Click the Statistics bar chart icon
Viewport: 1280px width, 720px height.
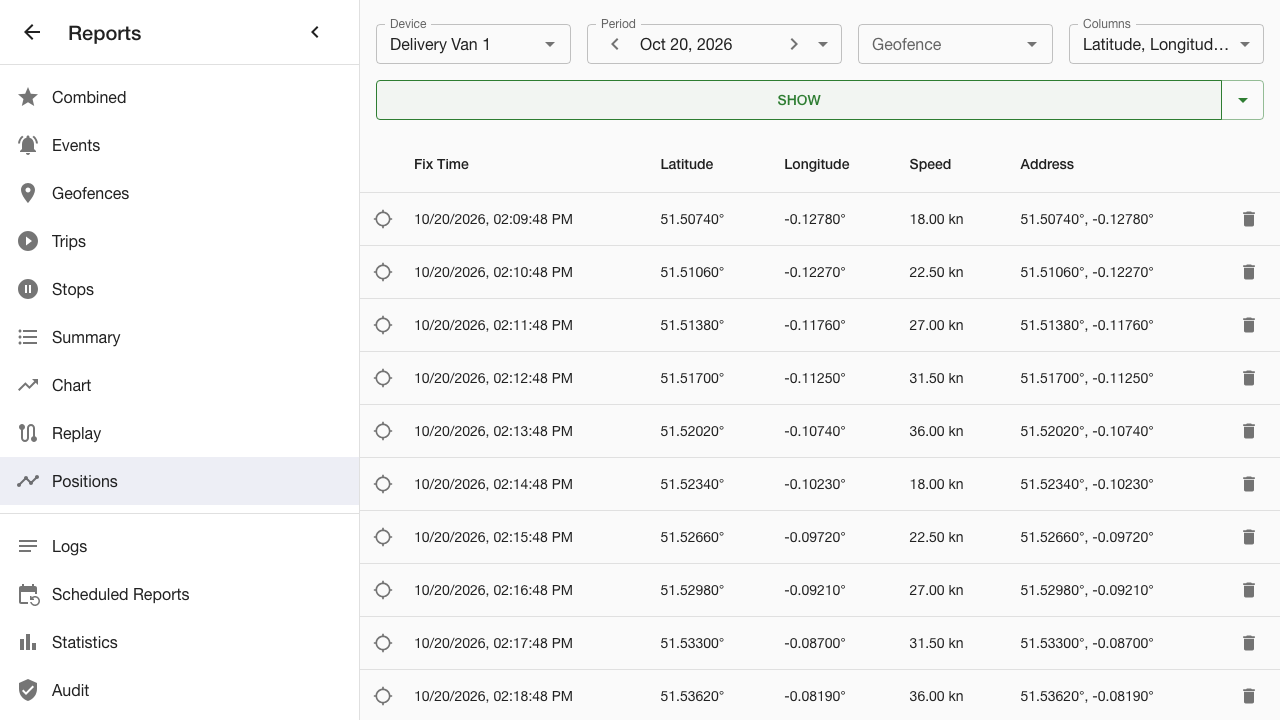pos(28,642)
